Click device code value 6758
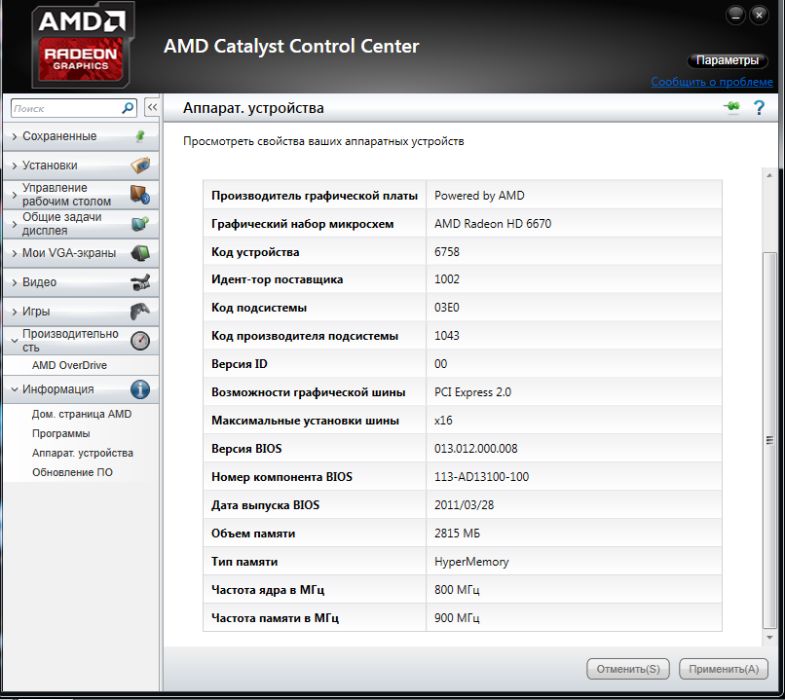 point(447,252)
